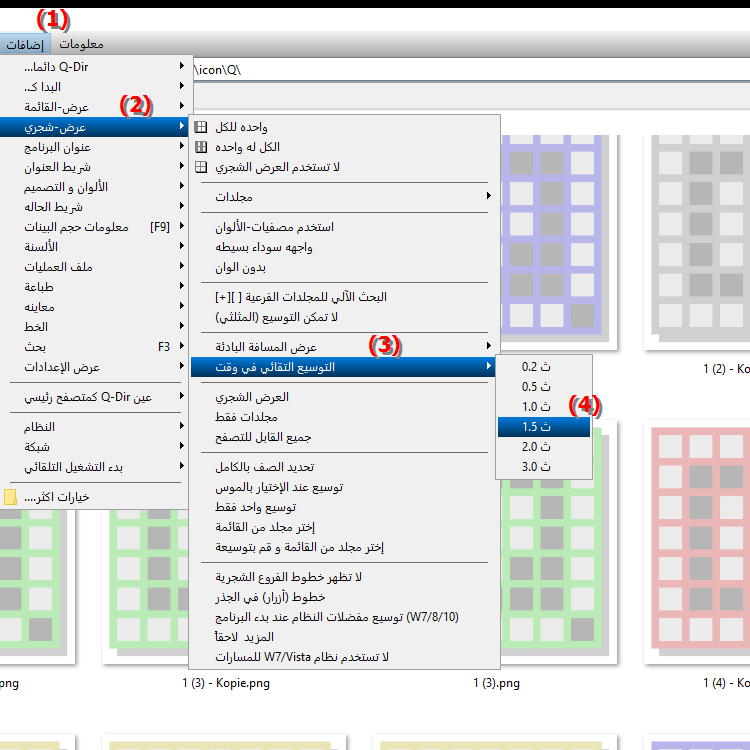Click 'لا تستخدم نظام W7/Vista للمسارات'
The width and height of the screenshot is (750, 750).
coord(342,657)
